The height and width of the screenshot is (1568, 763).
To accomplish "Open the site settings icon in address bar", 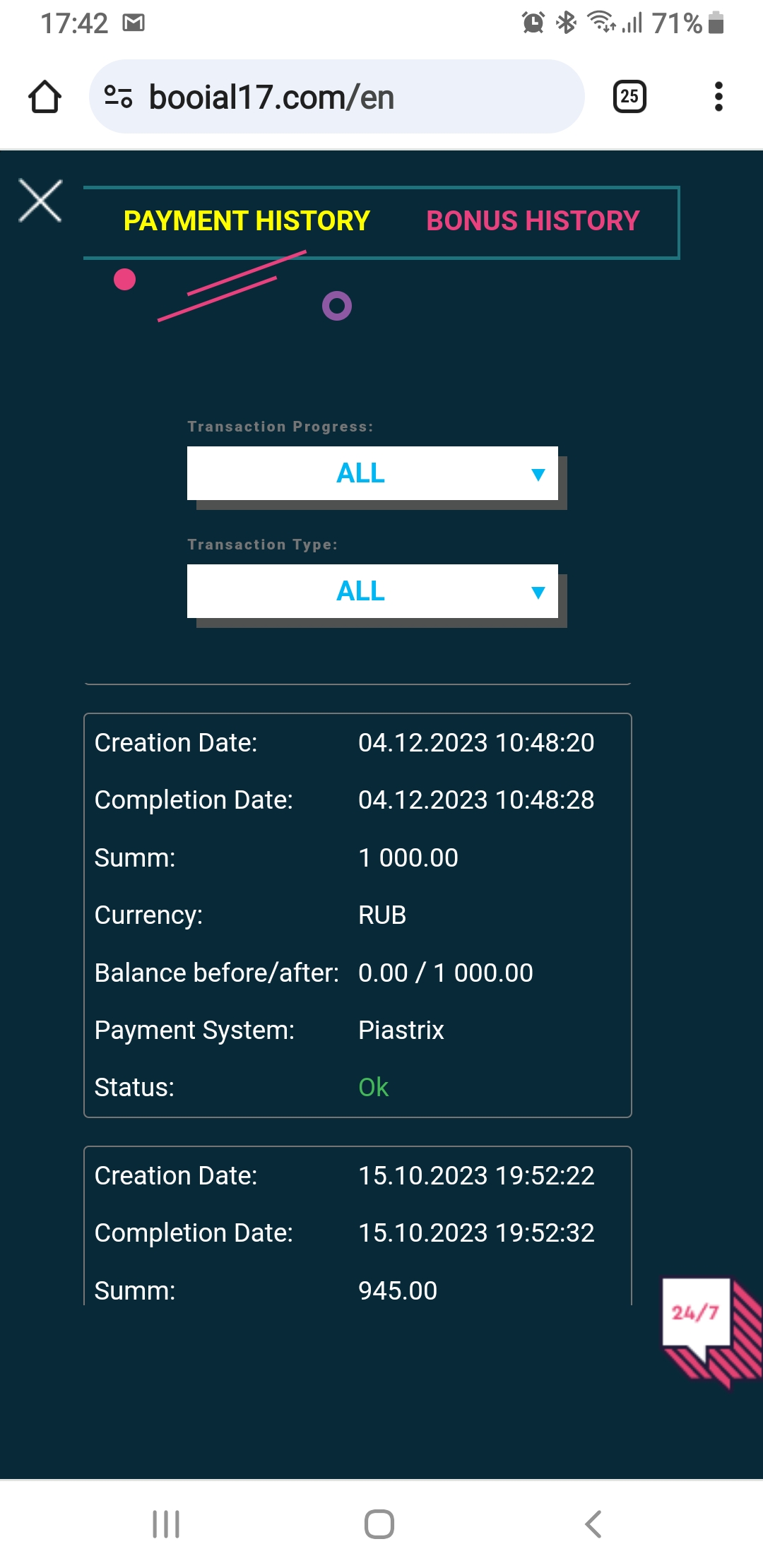I will [x=118, y=97].
